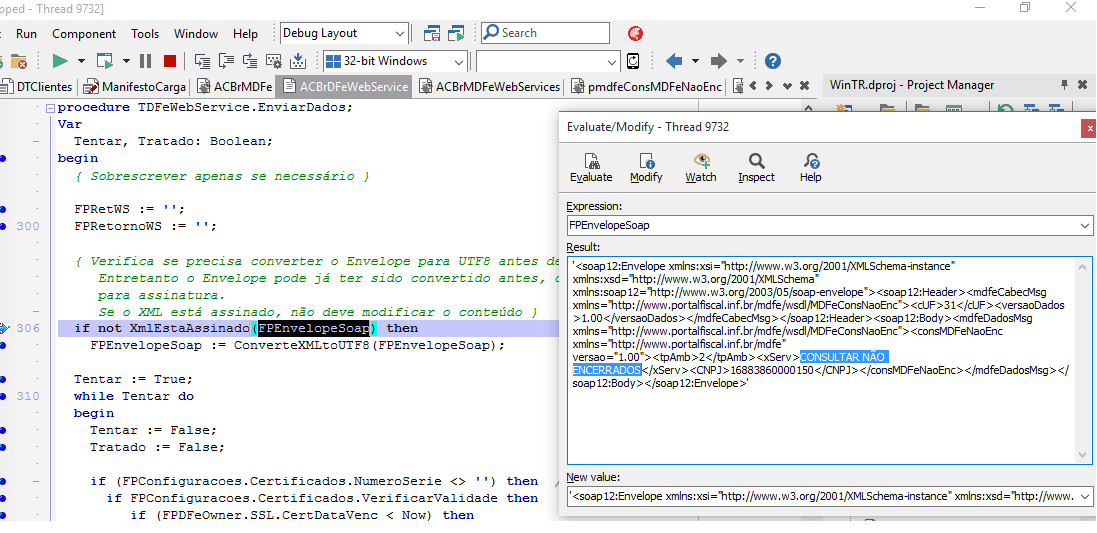Viewport: 1097px width, 533px height.
Task: Pause the running program
Action: [x=146, y=61]
